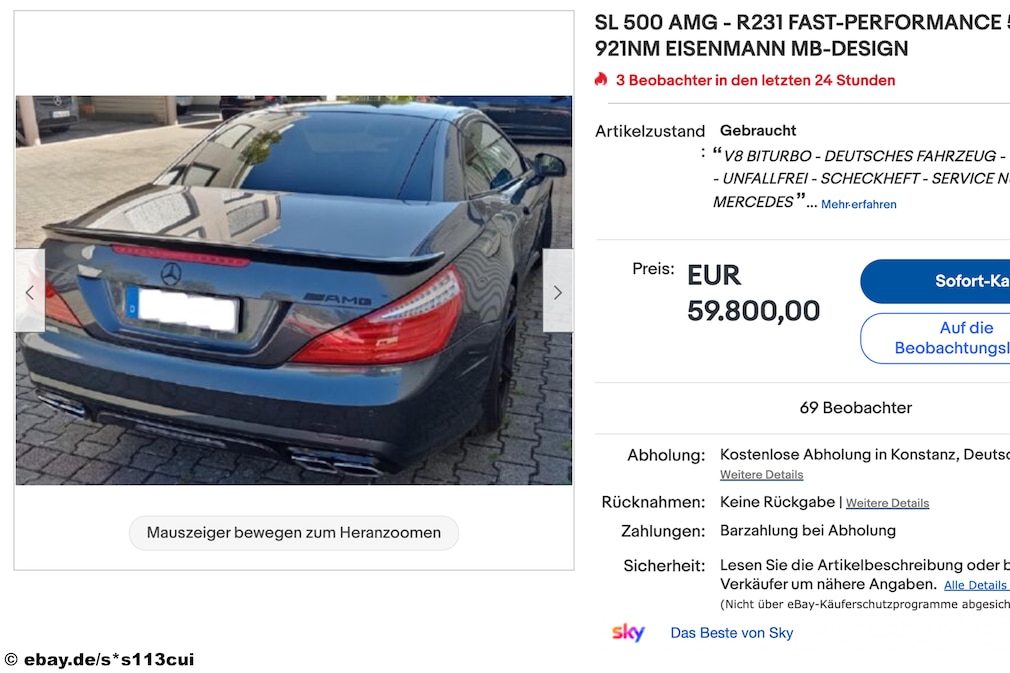Open Weitere Details under Abholung
1010x673 pixels.
tap(761, 475)
